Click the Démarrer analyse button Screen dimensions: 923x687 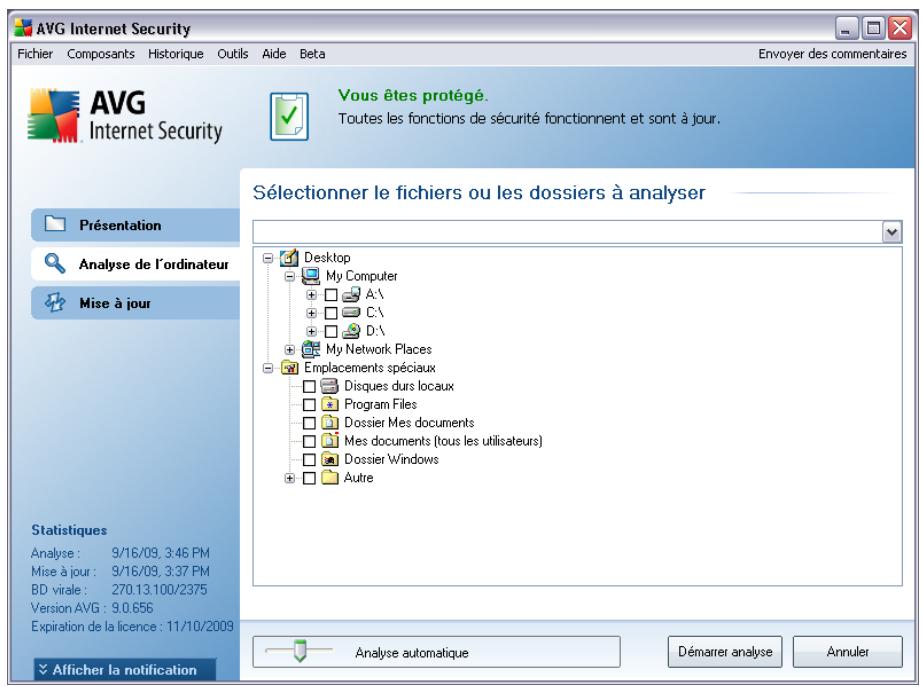click(725, 651)
